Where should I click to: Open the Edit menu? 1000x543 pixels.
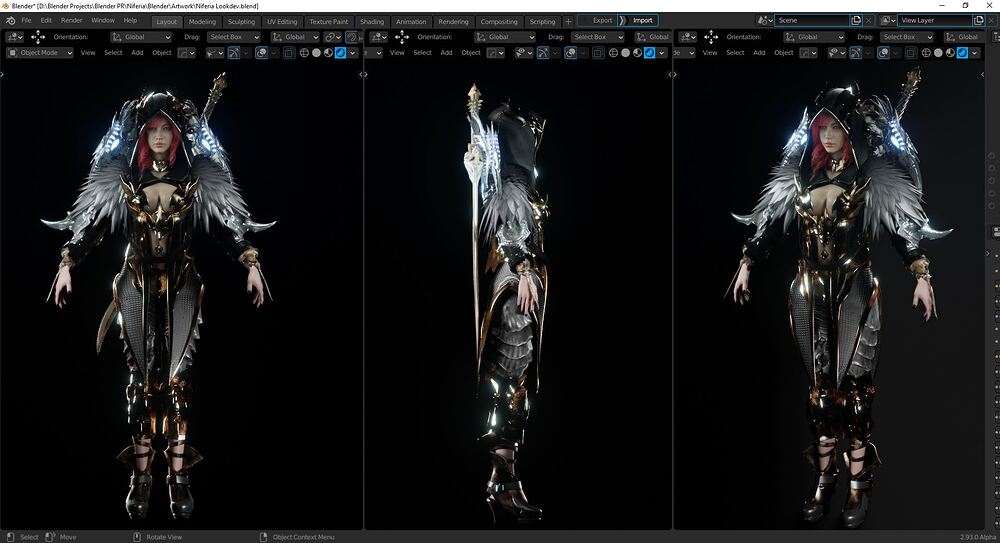point(46,20)
